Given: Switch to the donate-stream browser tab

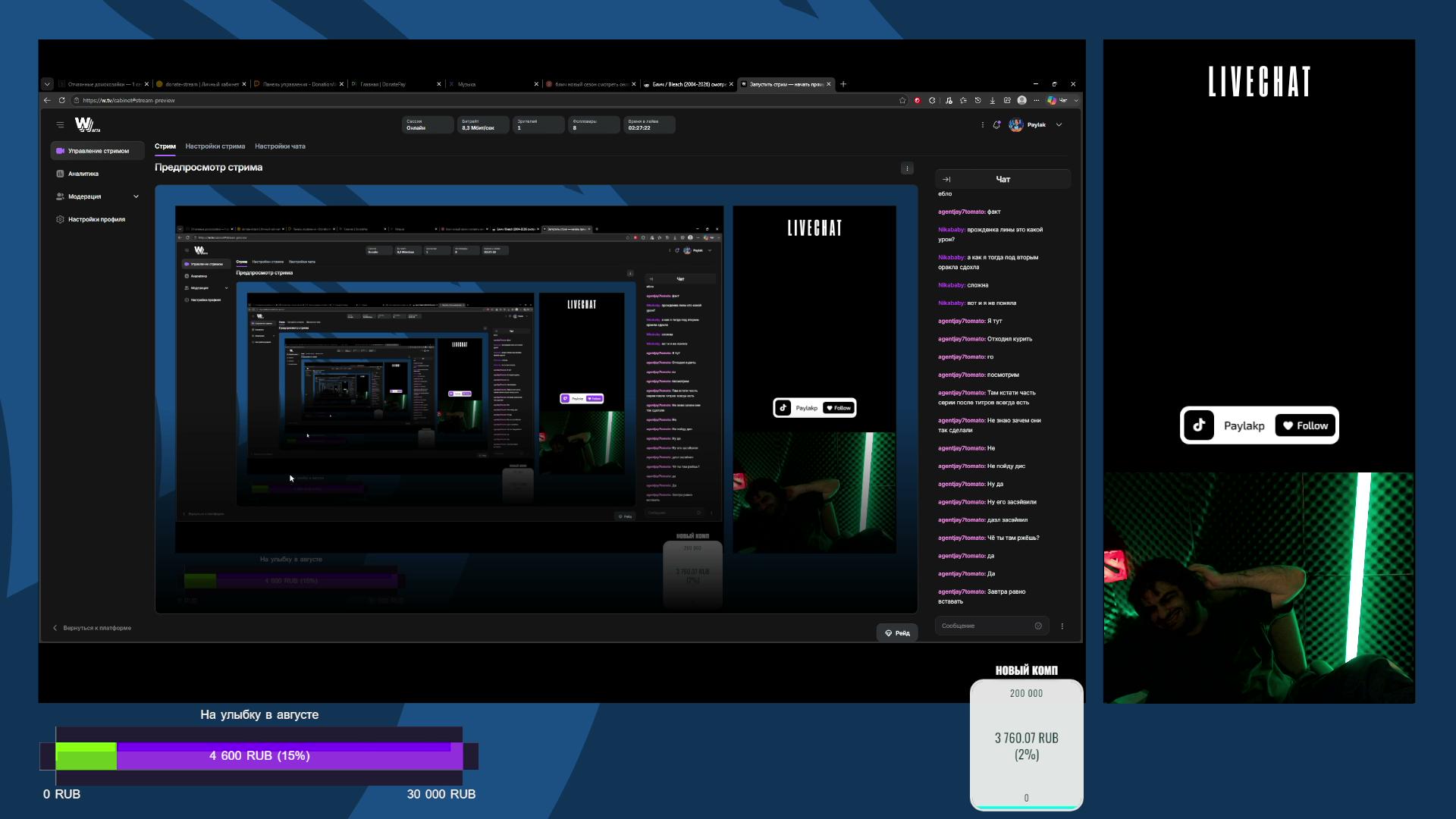Looking at the screenshot, I should tap(201, 84).
